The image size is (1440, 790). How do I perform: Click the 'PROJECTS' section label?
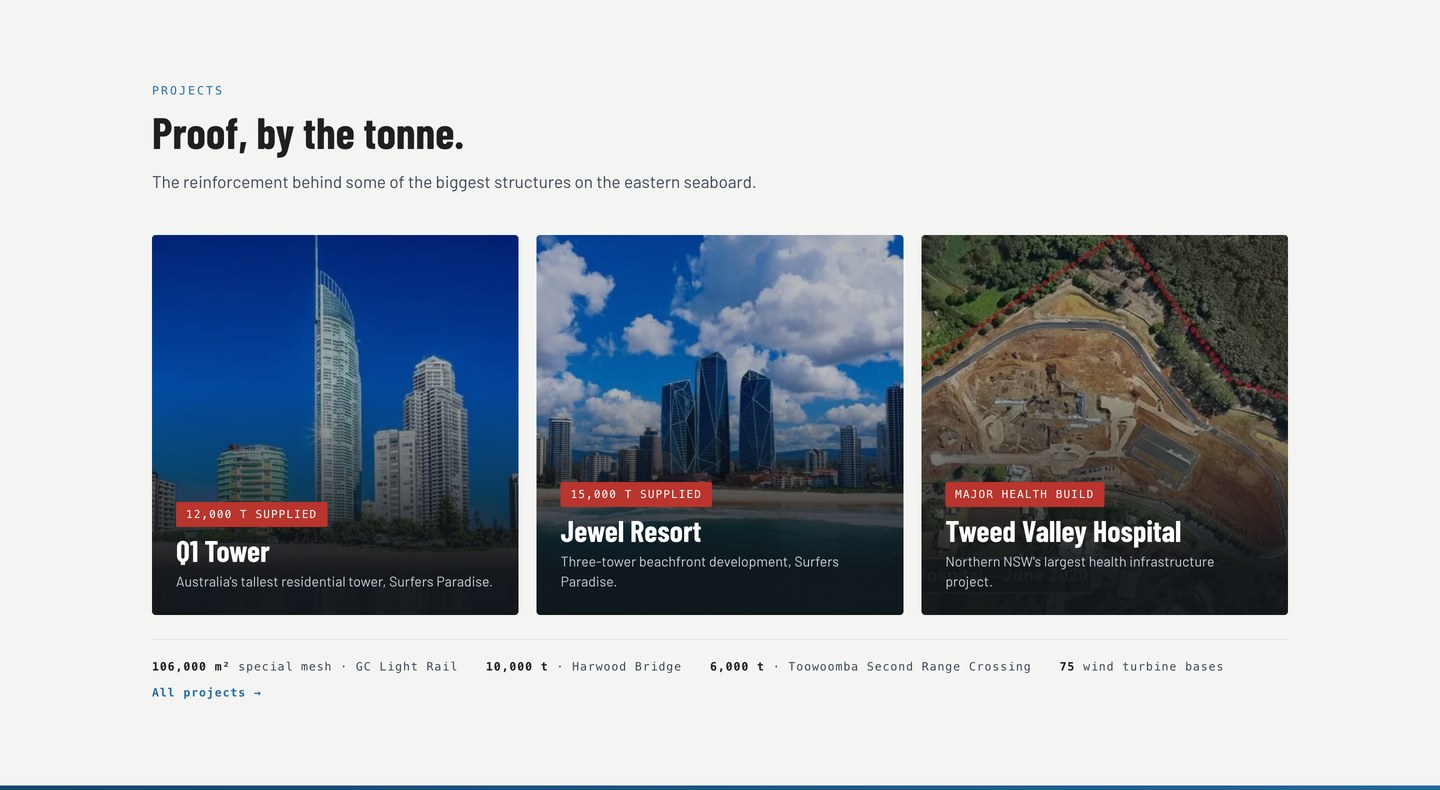click(188, 90)
